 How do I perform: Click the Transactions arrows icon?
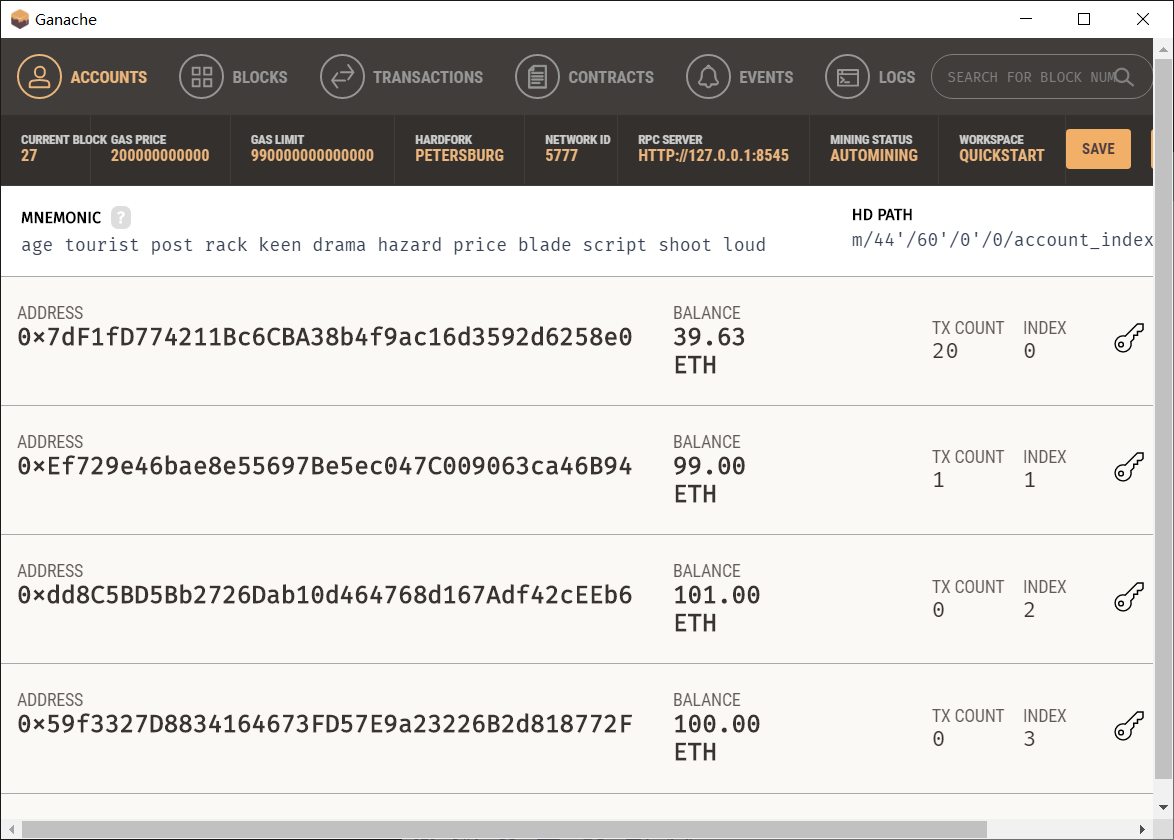click(x=342, y=77)
